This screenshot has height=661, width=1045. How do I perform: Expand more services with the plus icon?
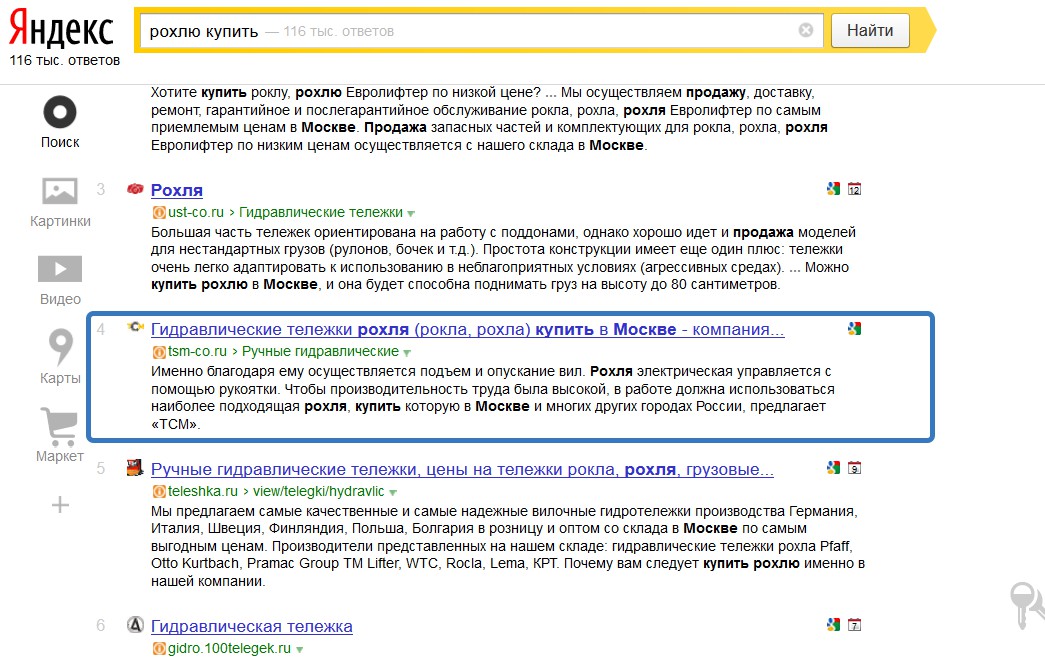point(60,504)
